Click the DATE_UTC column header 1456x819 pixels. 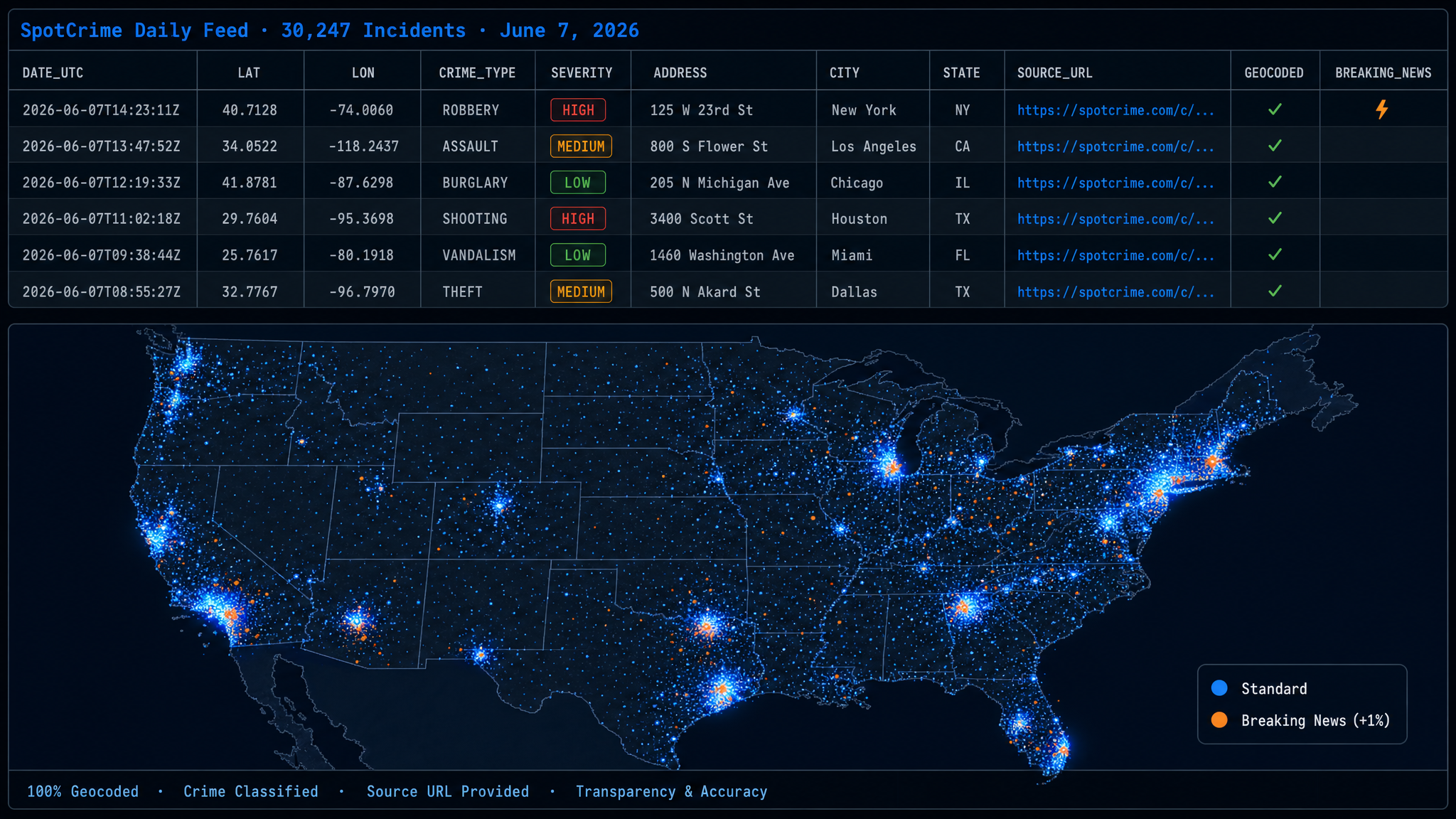53,73
